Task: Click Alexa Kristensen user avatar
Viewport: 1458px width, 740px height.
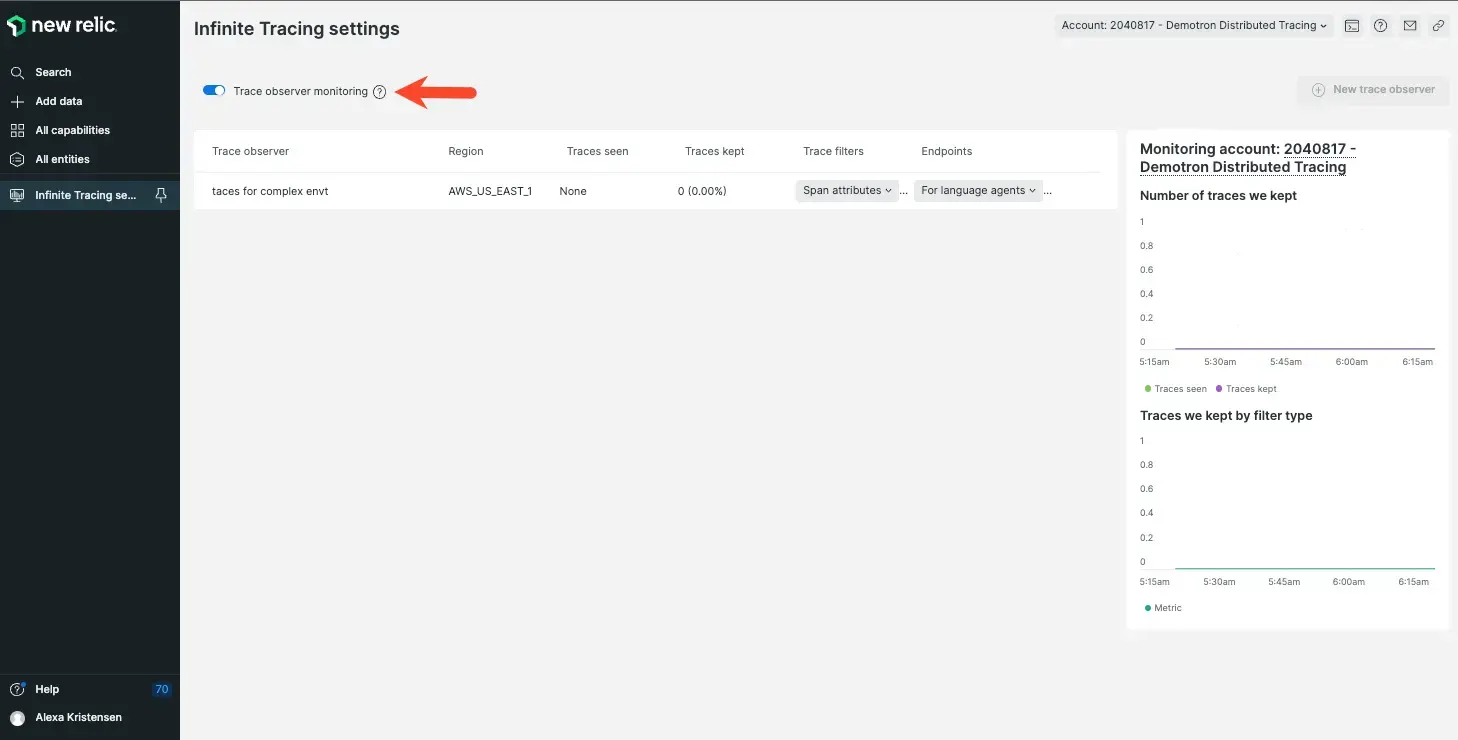Action: pos(17,718)
